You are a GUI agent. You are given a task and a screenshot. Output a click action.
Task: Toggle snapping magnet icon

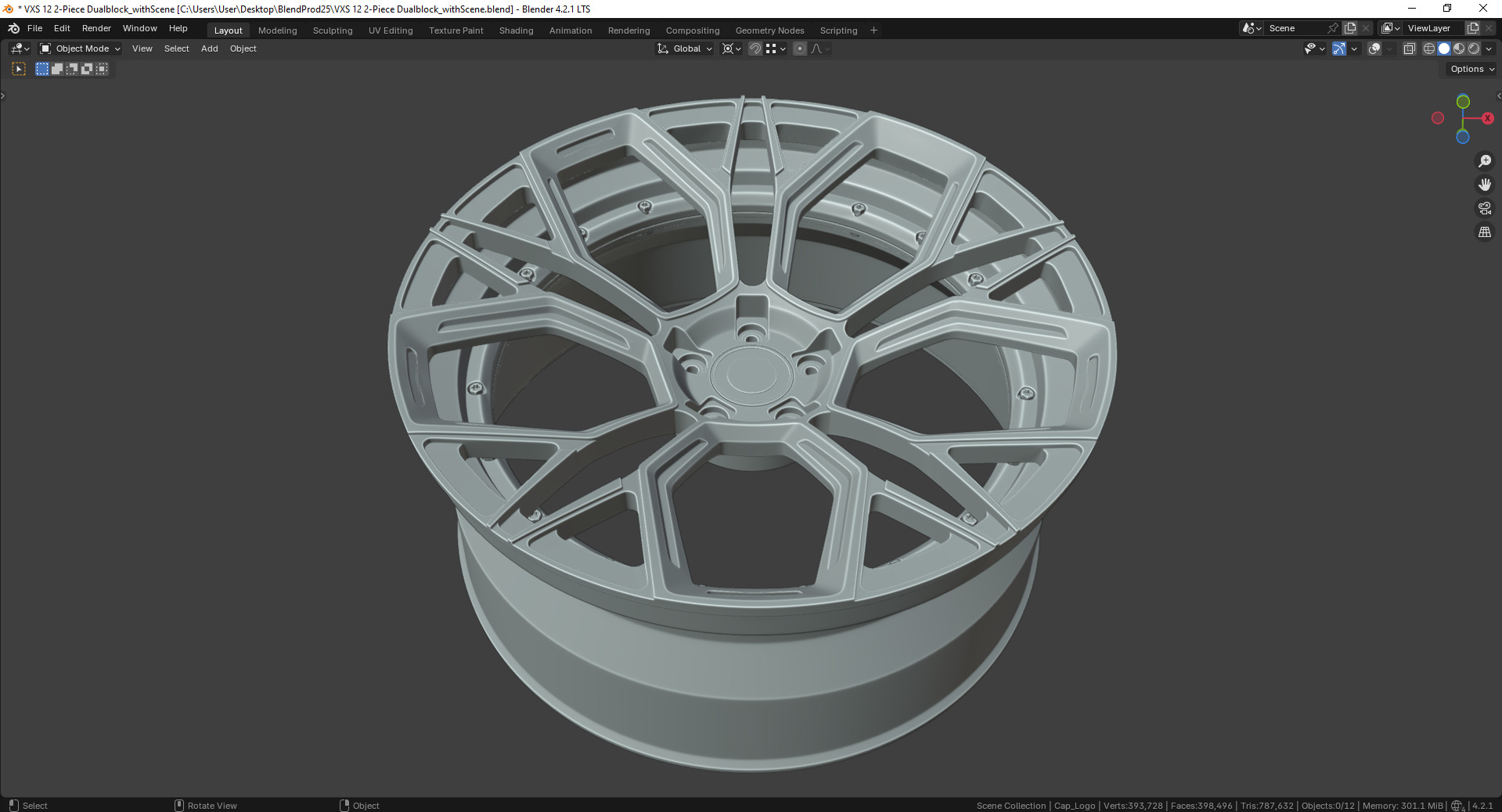tap(755, 49)
